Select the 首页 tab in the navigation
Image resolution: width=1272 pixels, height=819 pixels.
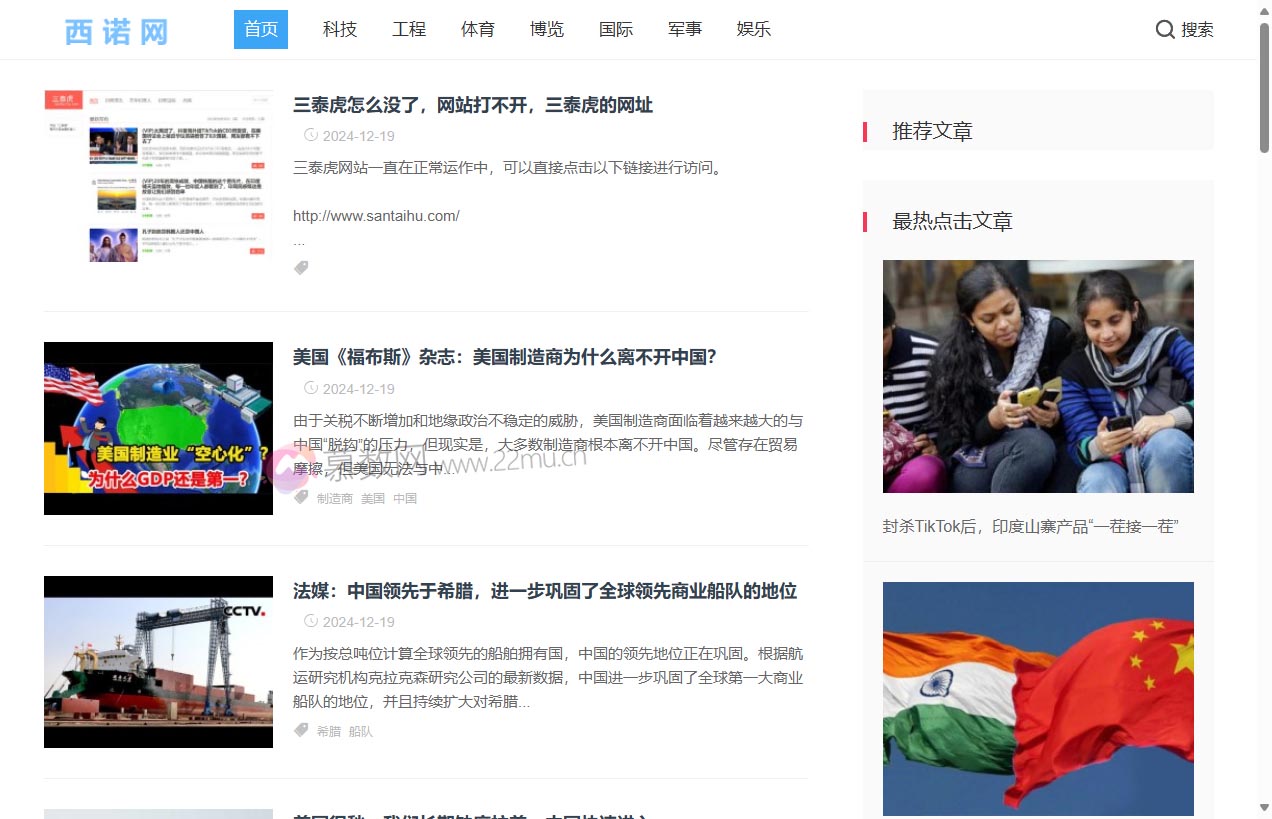(x=260, y=29)
